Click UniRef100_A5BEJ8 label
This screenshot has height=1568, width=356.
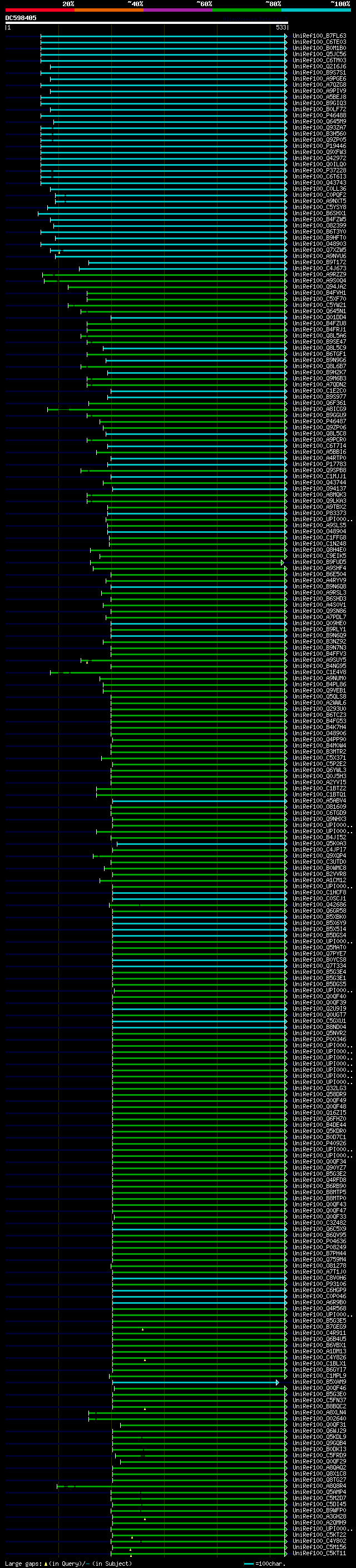click(319, 97)
